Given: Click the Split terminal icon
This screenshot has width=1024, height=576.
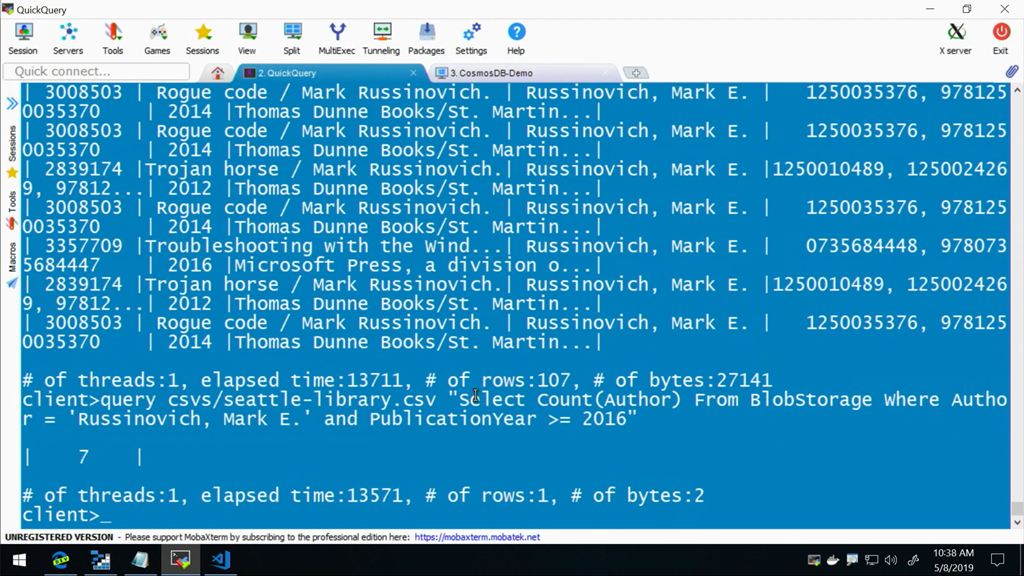Looking at the screenshot, I should point(292,38).
